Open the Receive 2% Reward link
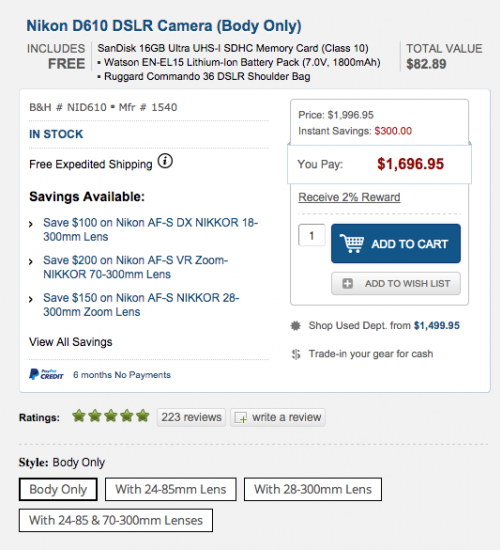The image size is (502, 550). click(x=349, y=197)
